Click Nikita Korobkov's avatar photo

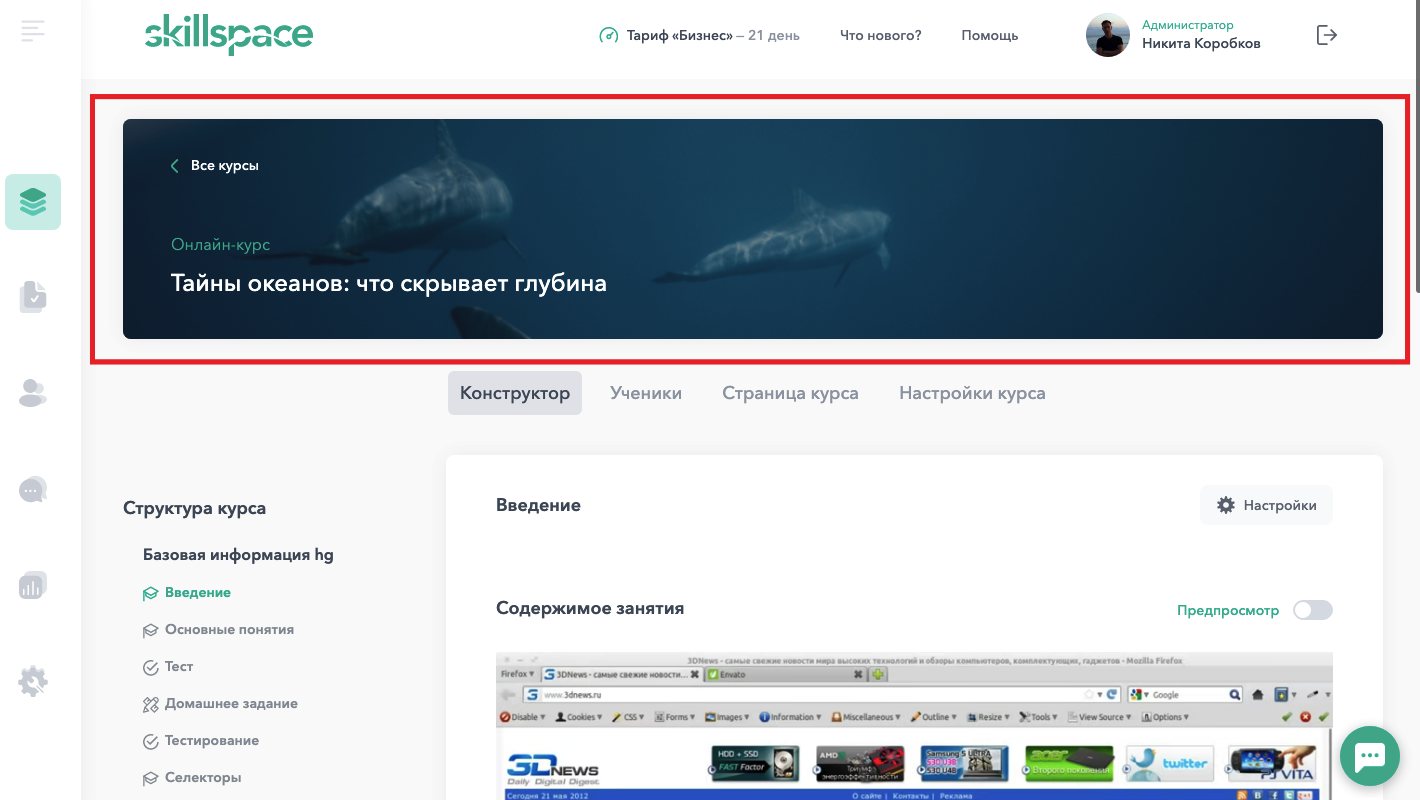coord(1108,35)
